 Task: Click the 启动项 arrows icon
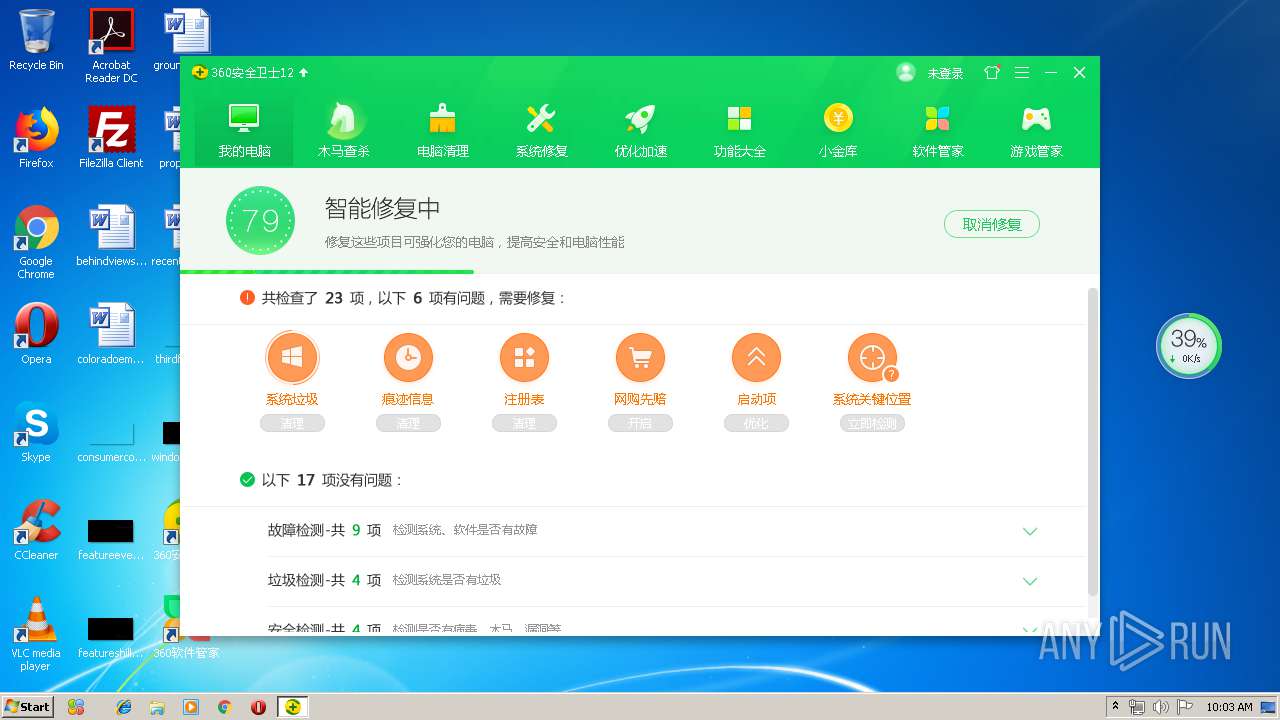pos(756,358)
